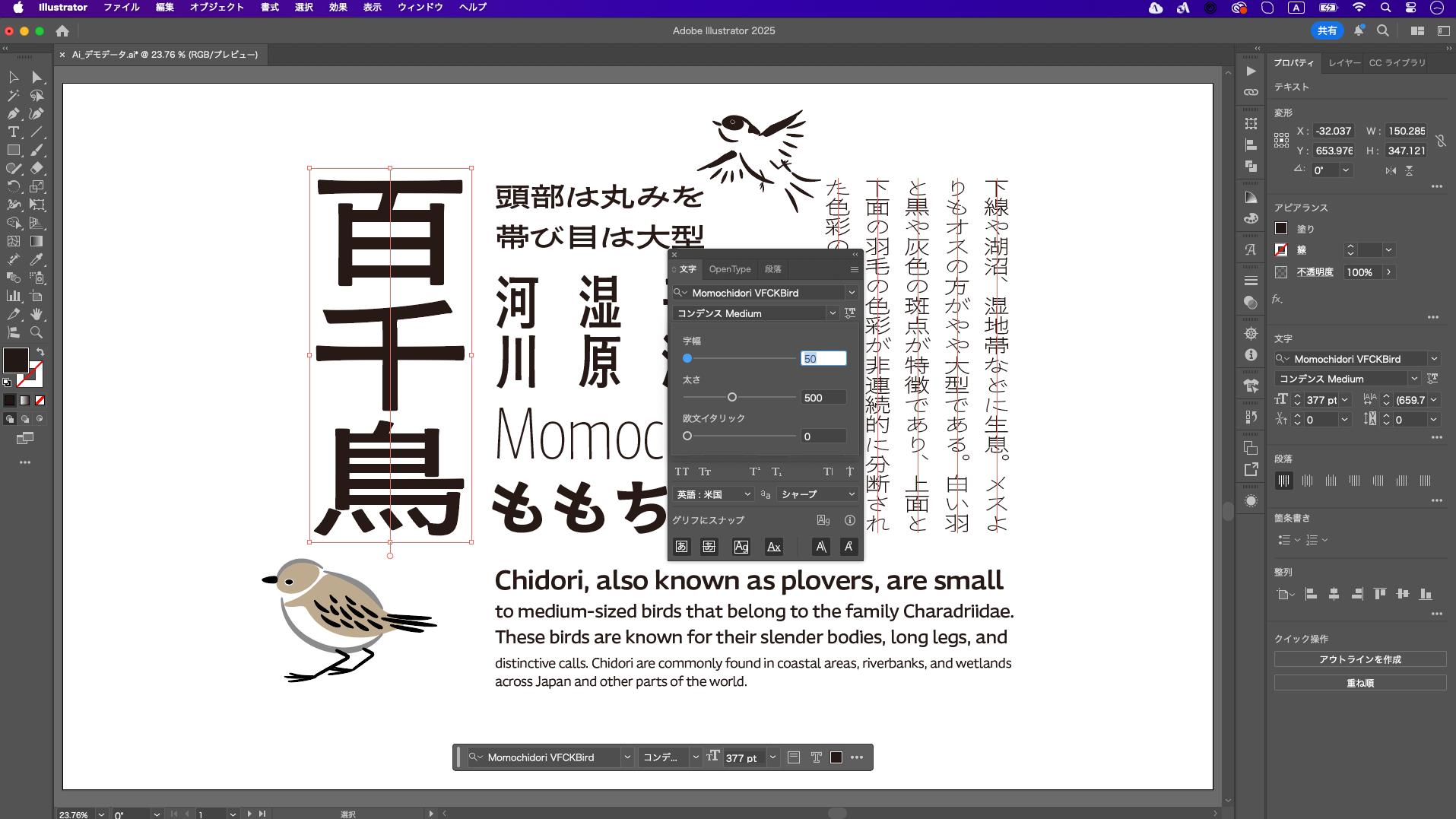
Task: Select the Type tool
Action: point(13,132)
